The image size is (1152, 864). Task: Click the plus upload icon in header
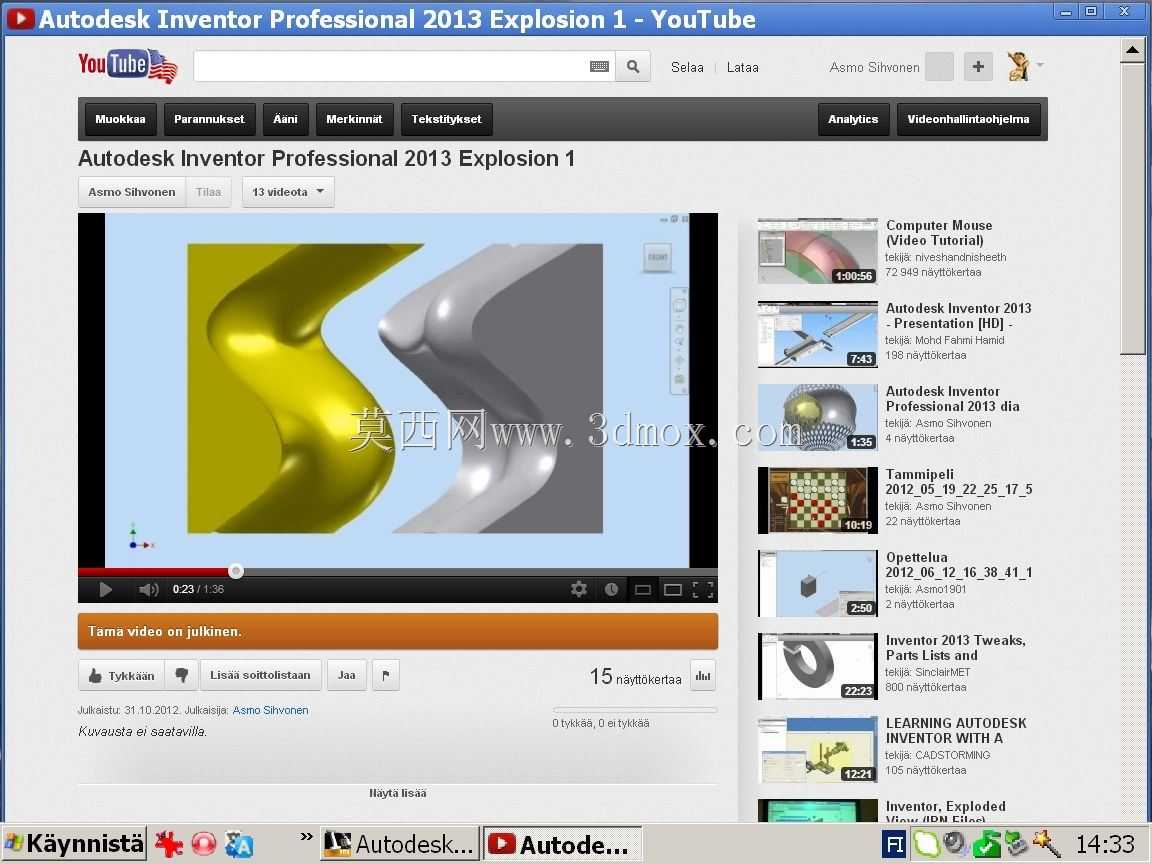point(978,67)
